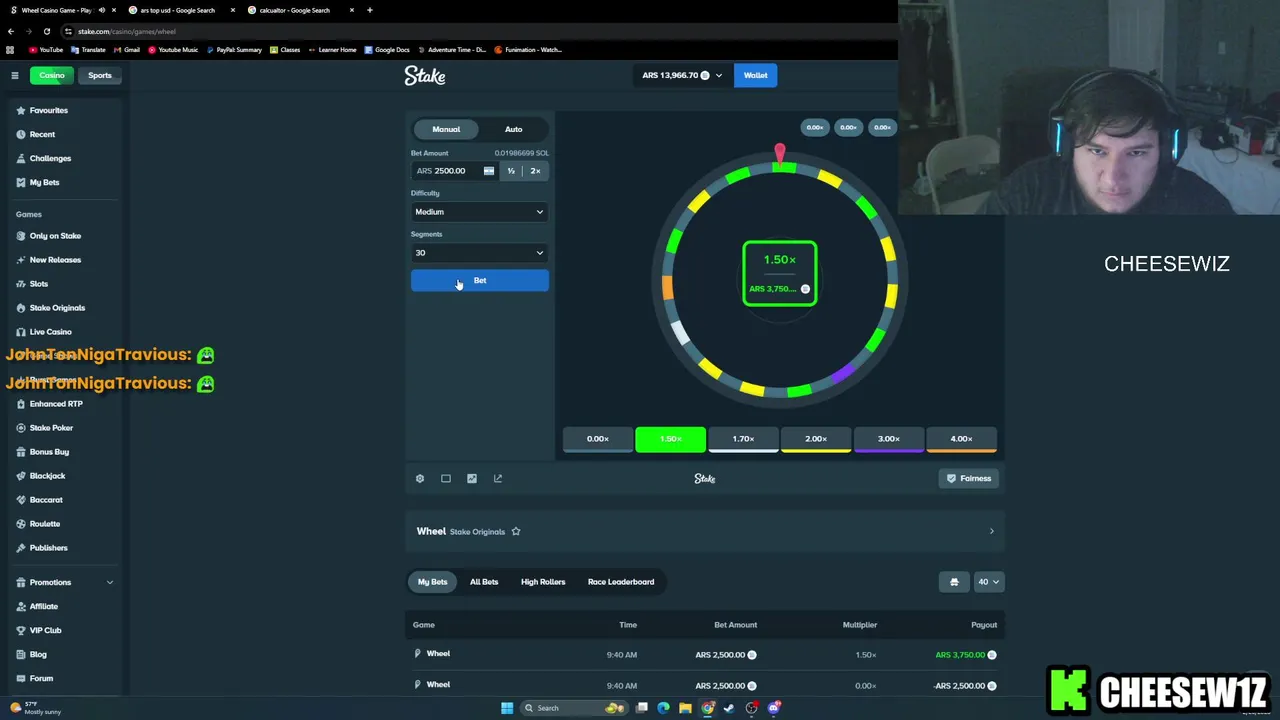Open Task View on taskbar
This screenshot has width=1280, height=720.
click(642, 708)
